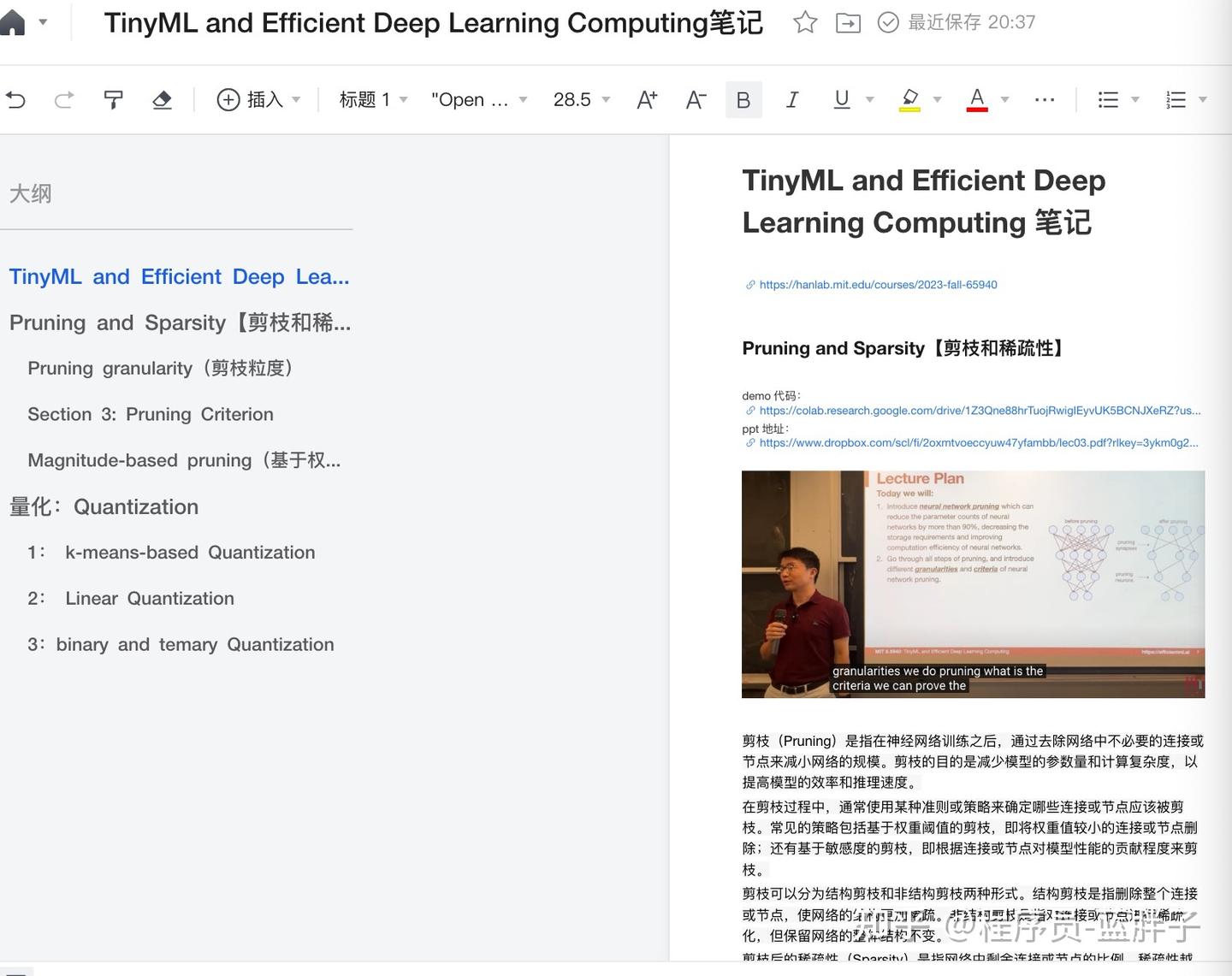Open the more options ellipsis menu
This screenshot has height=976, width=1232.
(x=1045, y=100)
